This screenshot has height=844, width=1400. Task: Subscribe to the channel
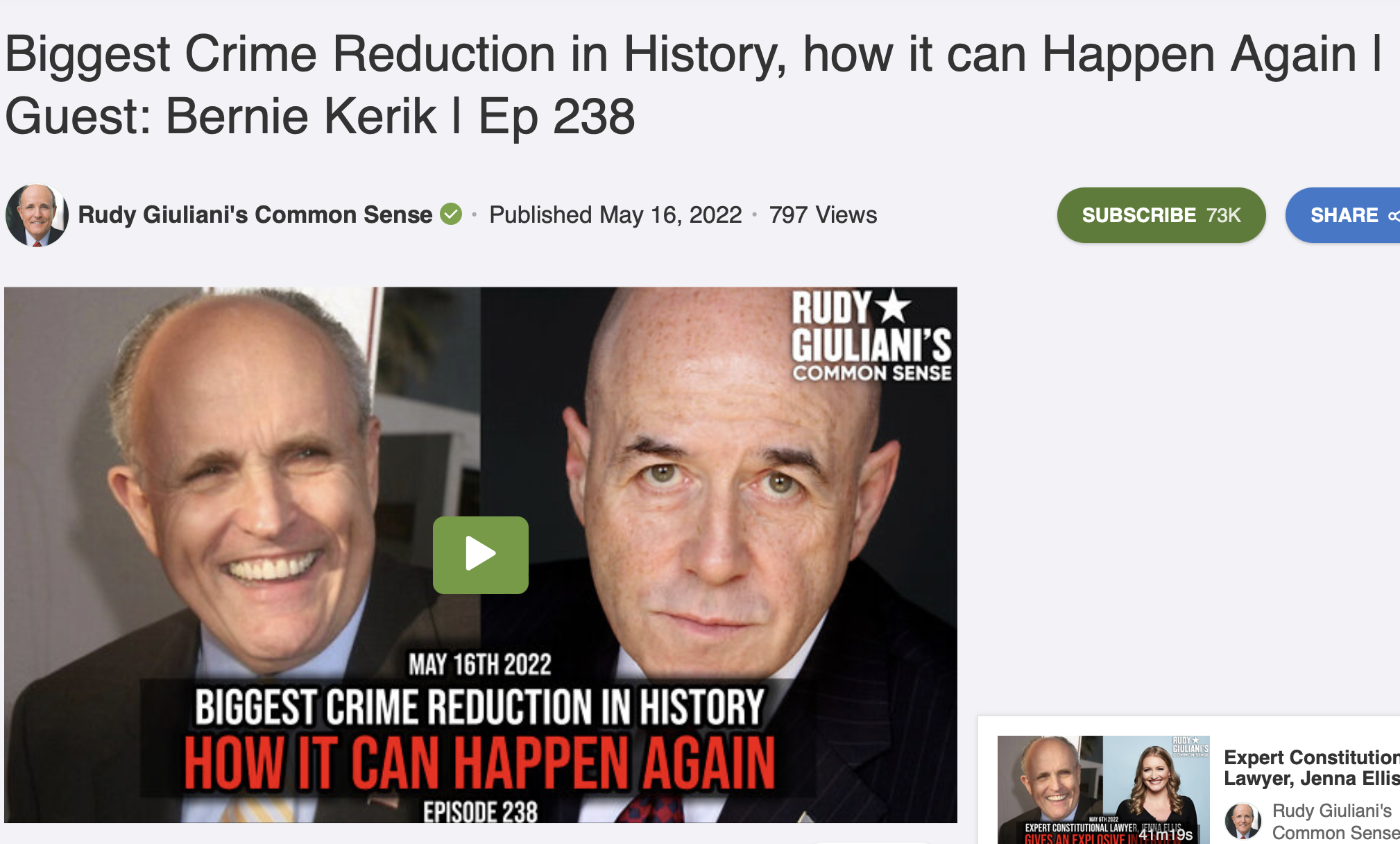(1161, 215)
